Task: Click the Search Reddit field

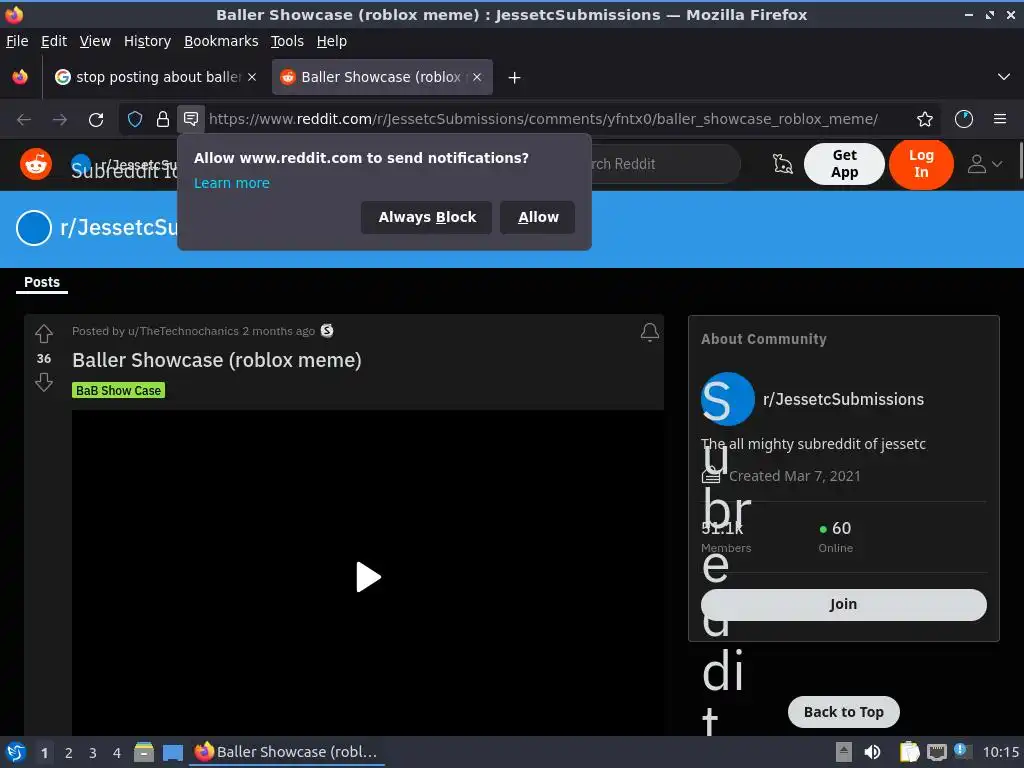Action: pyautogui.click(x=665, y=164)
